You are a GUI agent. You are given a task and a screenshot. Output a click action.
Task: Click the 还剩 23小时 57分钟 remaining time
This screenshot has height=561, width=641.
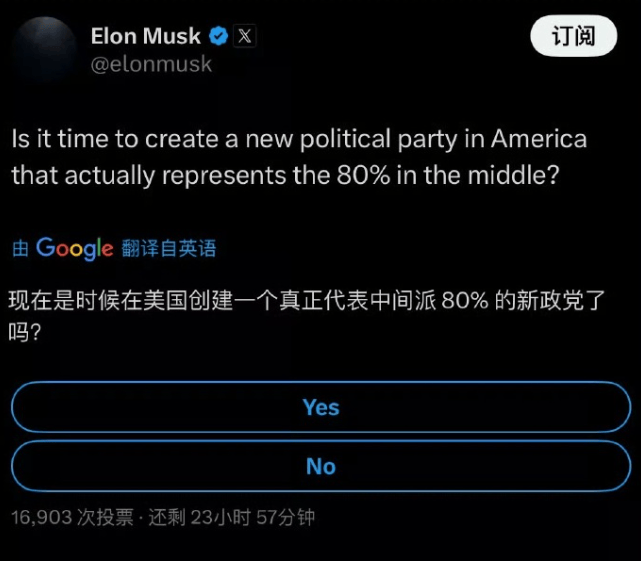click(232, 517)
